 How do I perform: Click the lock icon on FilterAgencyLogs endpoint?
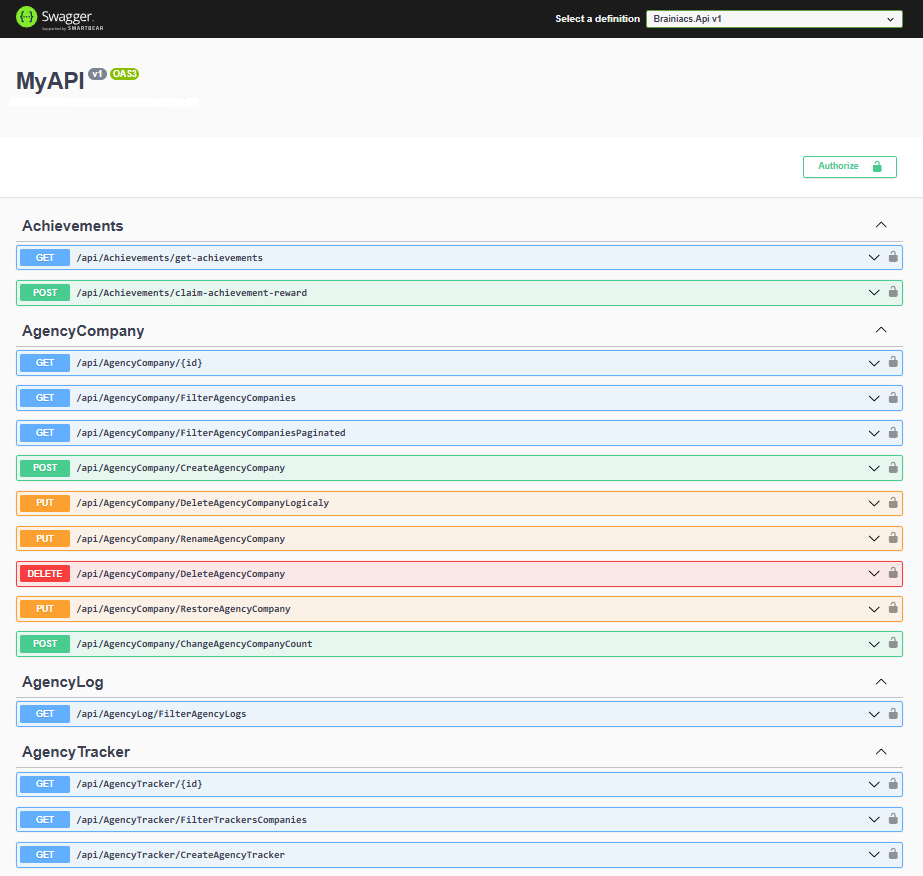pyautogui.click(x=892, y=714)
